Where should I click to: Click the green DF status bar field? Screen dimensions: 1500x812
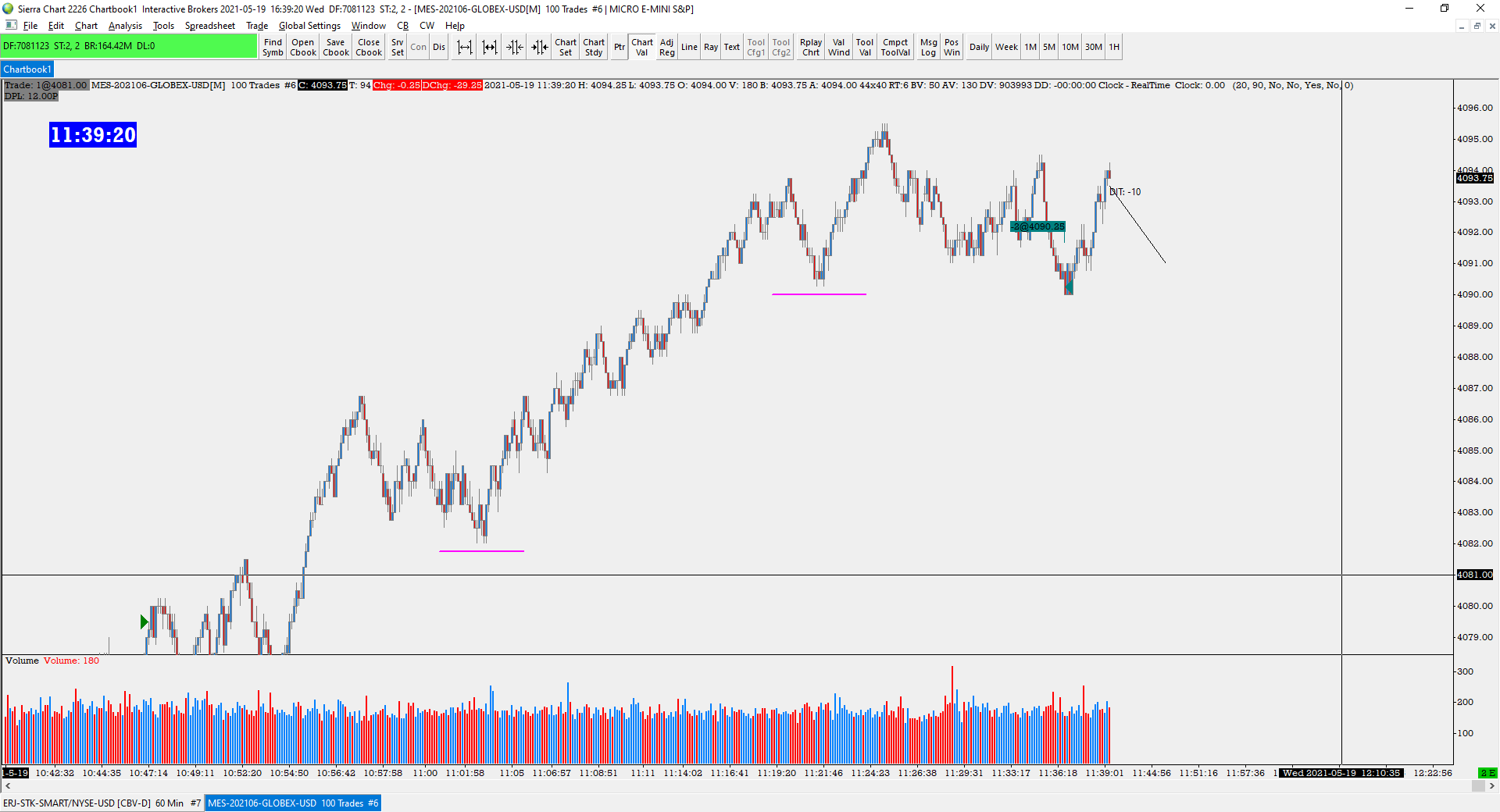[x=129, y=46]
